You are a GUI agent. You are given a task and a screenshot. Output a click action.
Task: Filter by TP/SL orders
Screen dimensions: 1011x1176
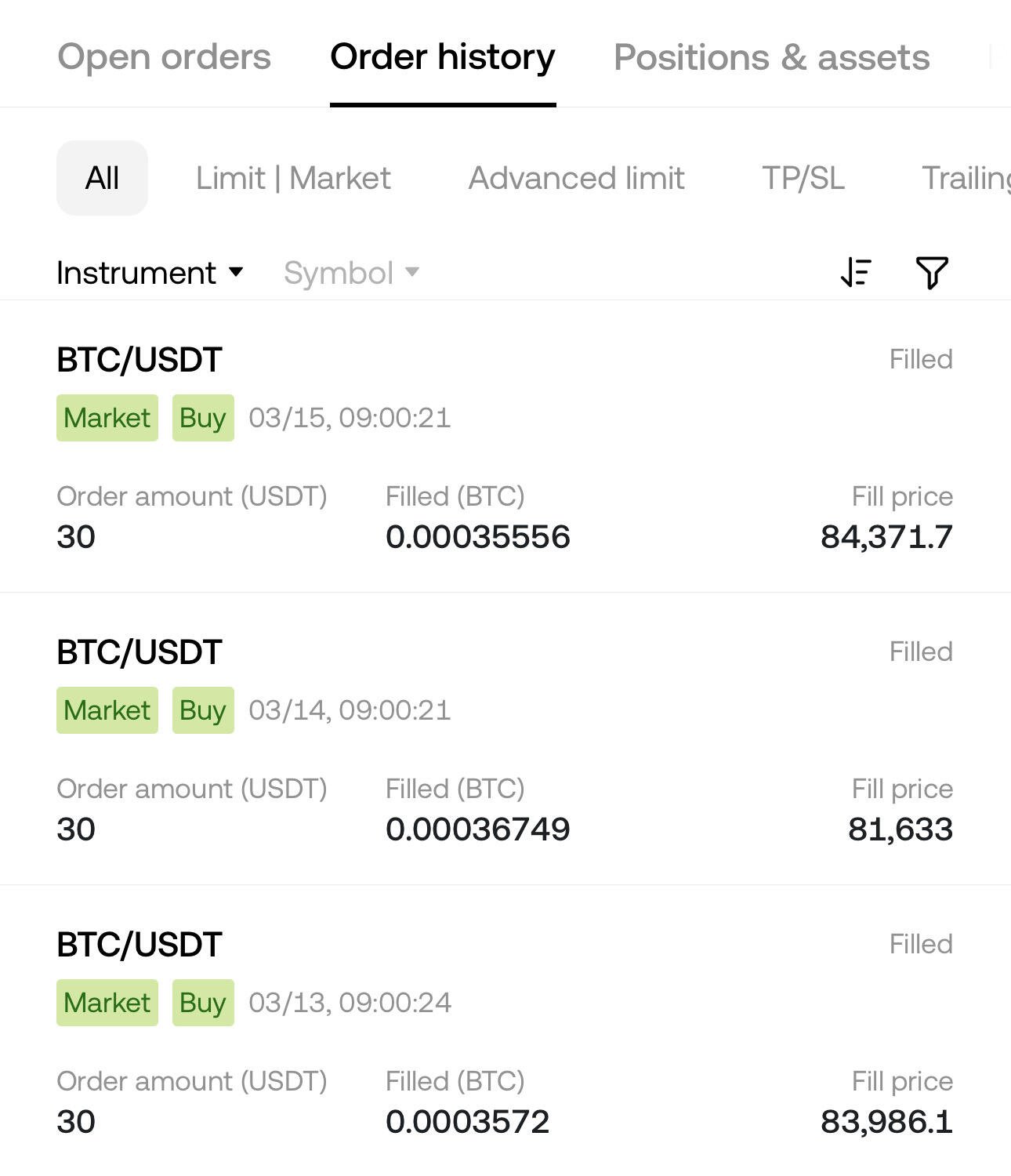pos(803,178)
